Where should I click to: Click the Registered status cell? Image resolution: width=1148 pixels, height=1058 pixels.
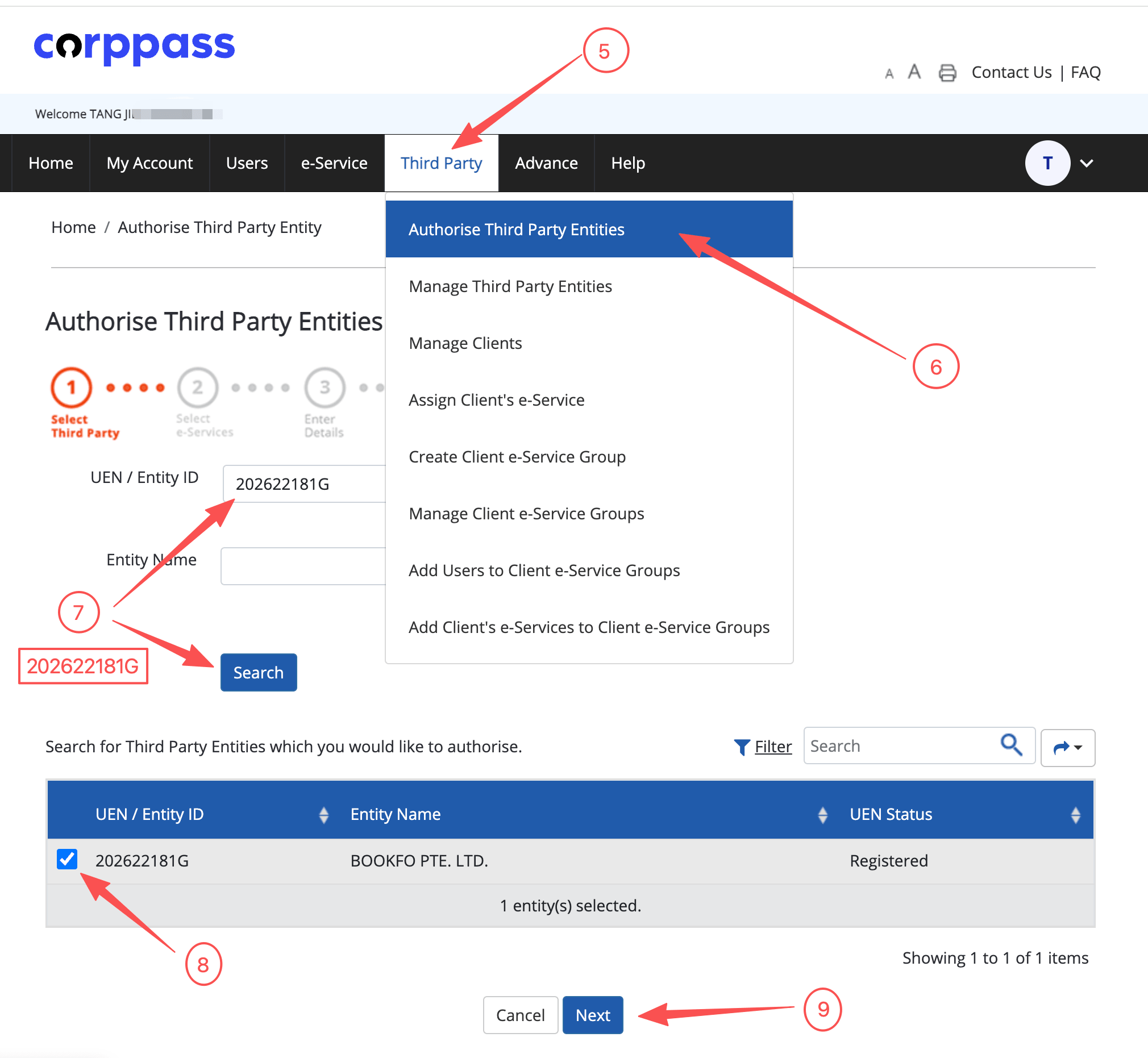pyautogui.click(x=889, y=860)
